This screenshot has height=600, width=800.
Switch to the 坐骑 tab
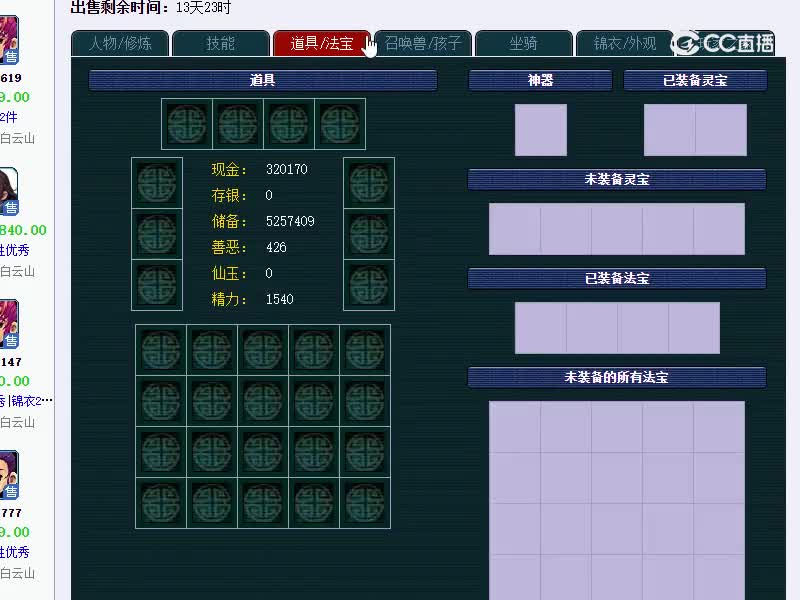[x=524, y=43]
